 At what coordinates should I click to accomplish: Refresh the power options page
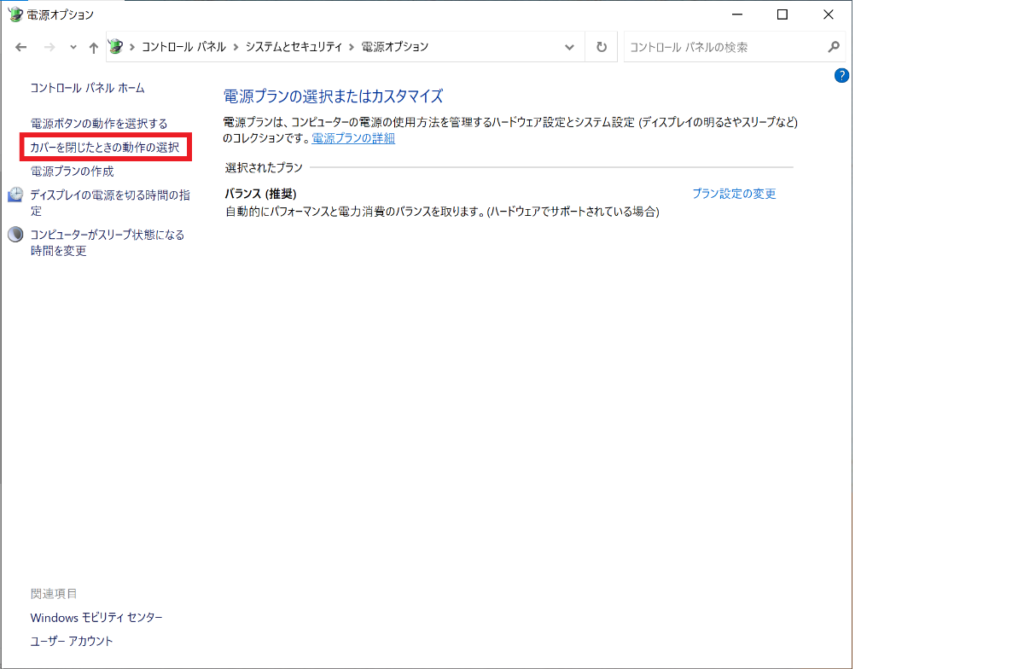click(x=601, y=47)
